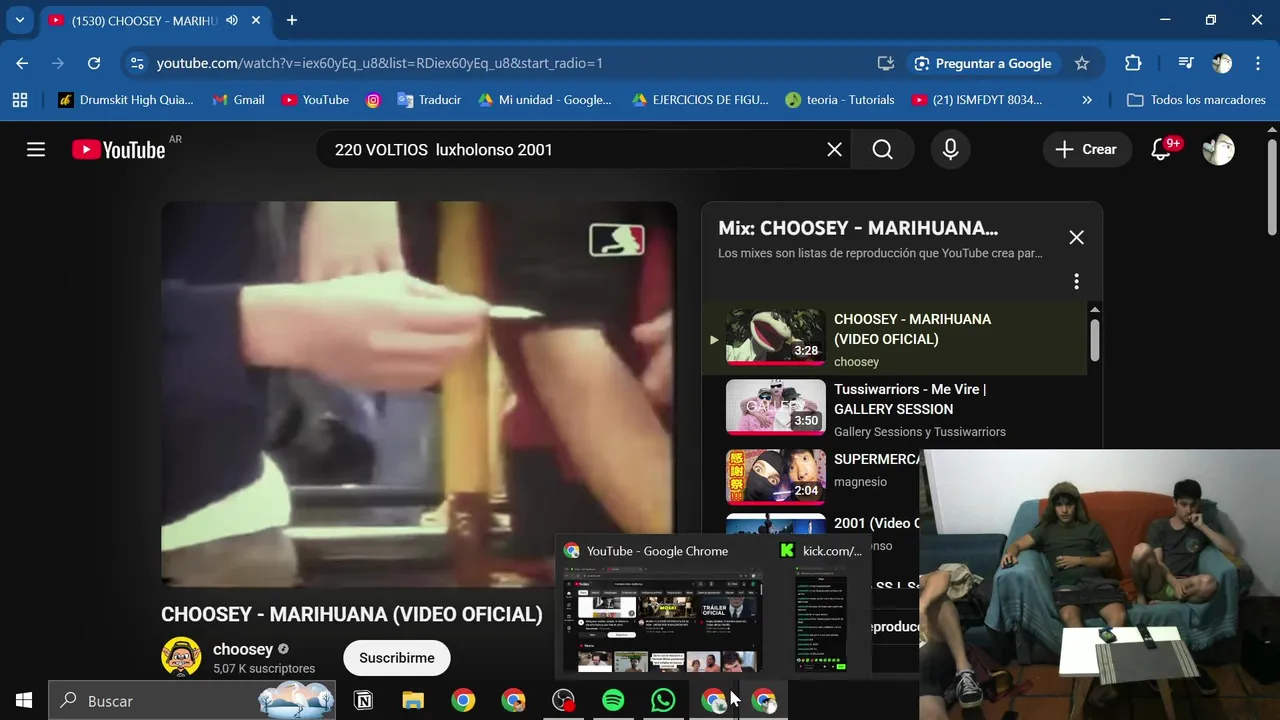
Task: Reload the current YouTube page
Action: click(x=94, y=63)
